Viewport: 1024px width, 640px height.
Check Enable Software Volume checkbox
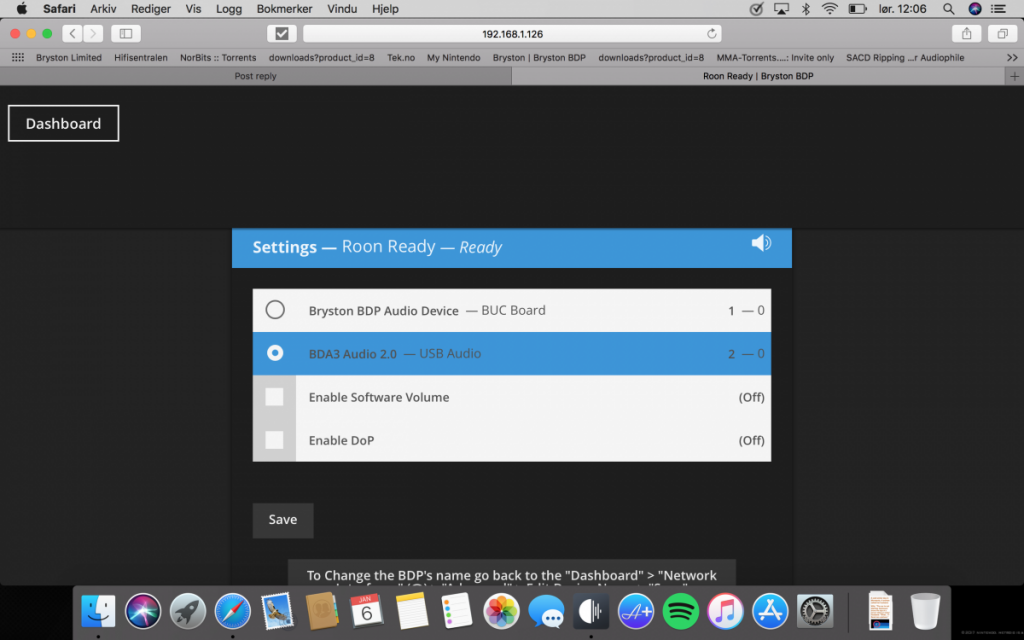274,396
